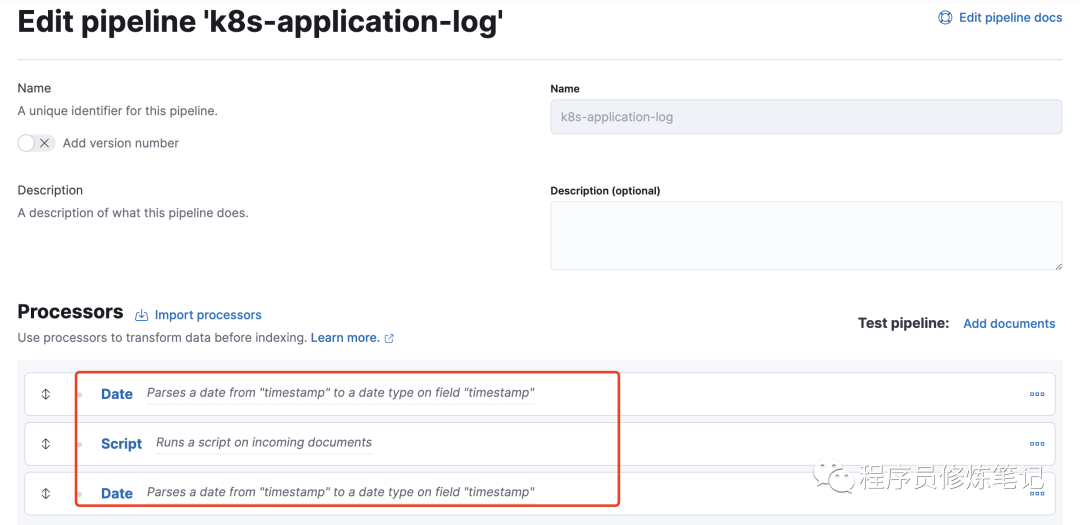Open the Script processor
This screenshot has height=525, width=1080.
(121, 443)
